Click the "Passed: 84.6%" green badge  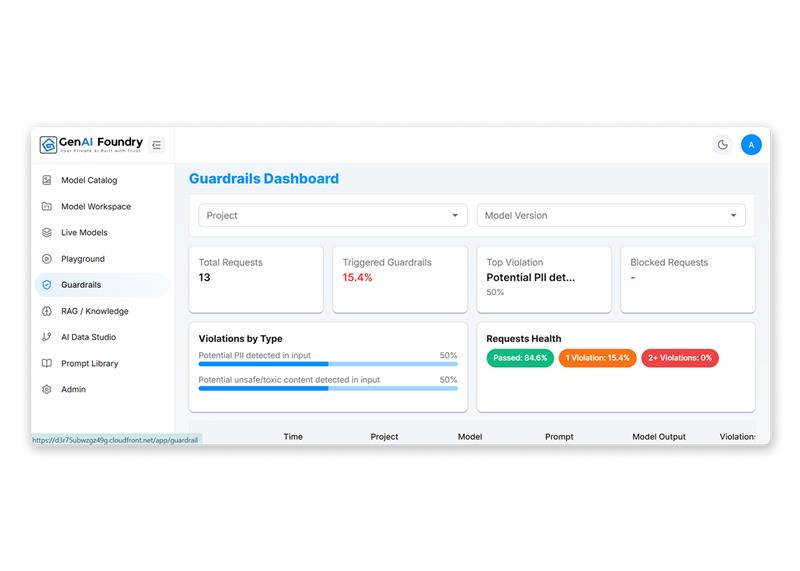pos(520,358)
